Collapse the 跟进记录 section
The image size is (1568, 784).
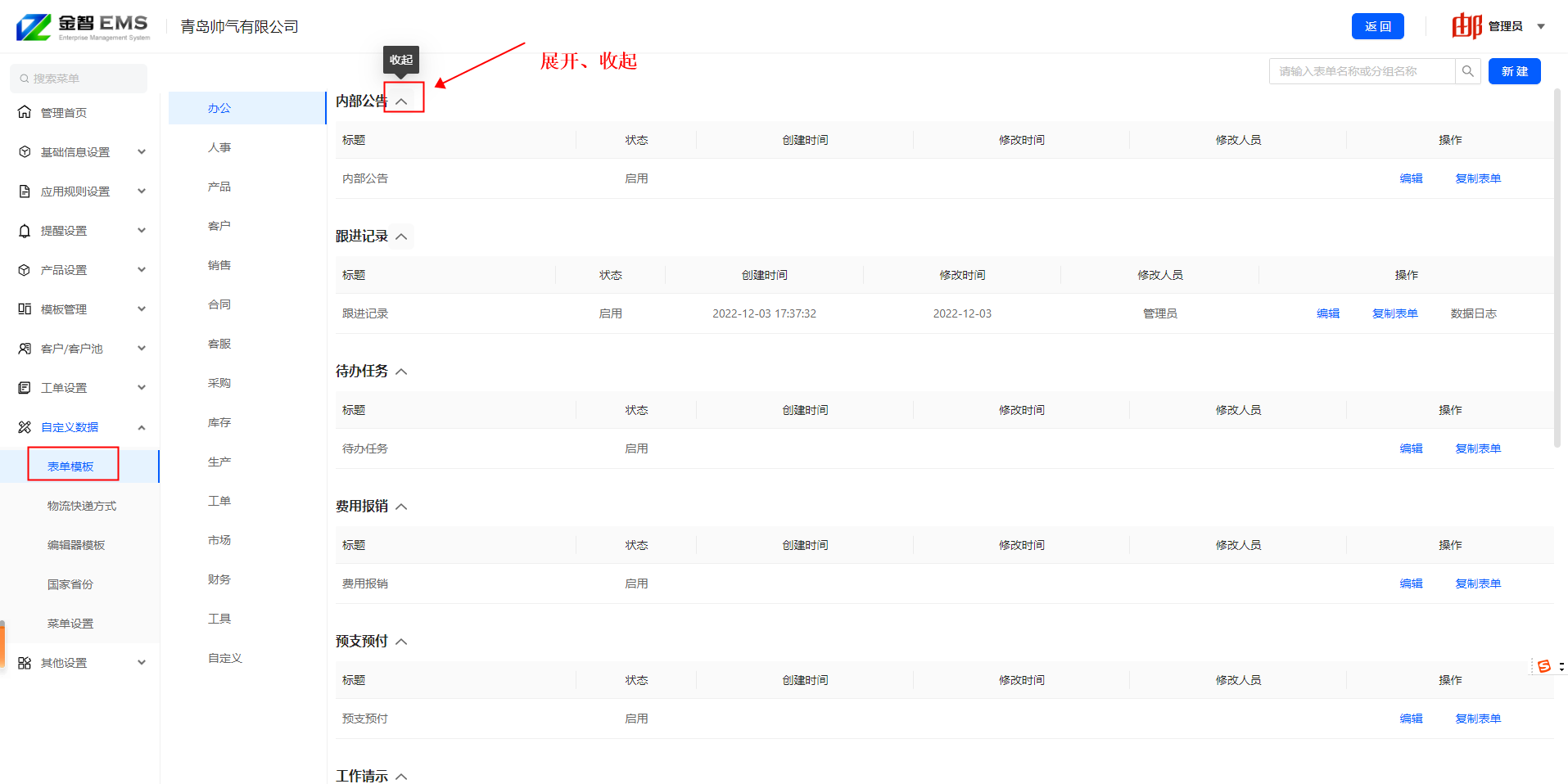click(401, 237)
